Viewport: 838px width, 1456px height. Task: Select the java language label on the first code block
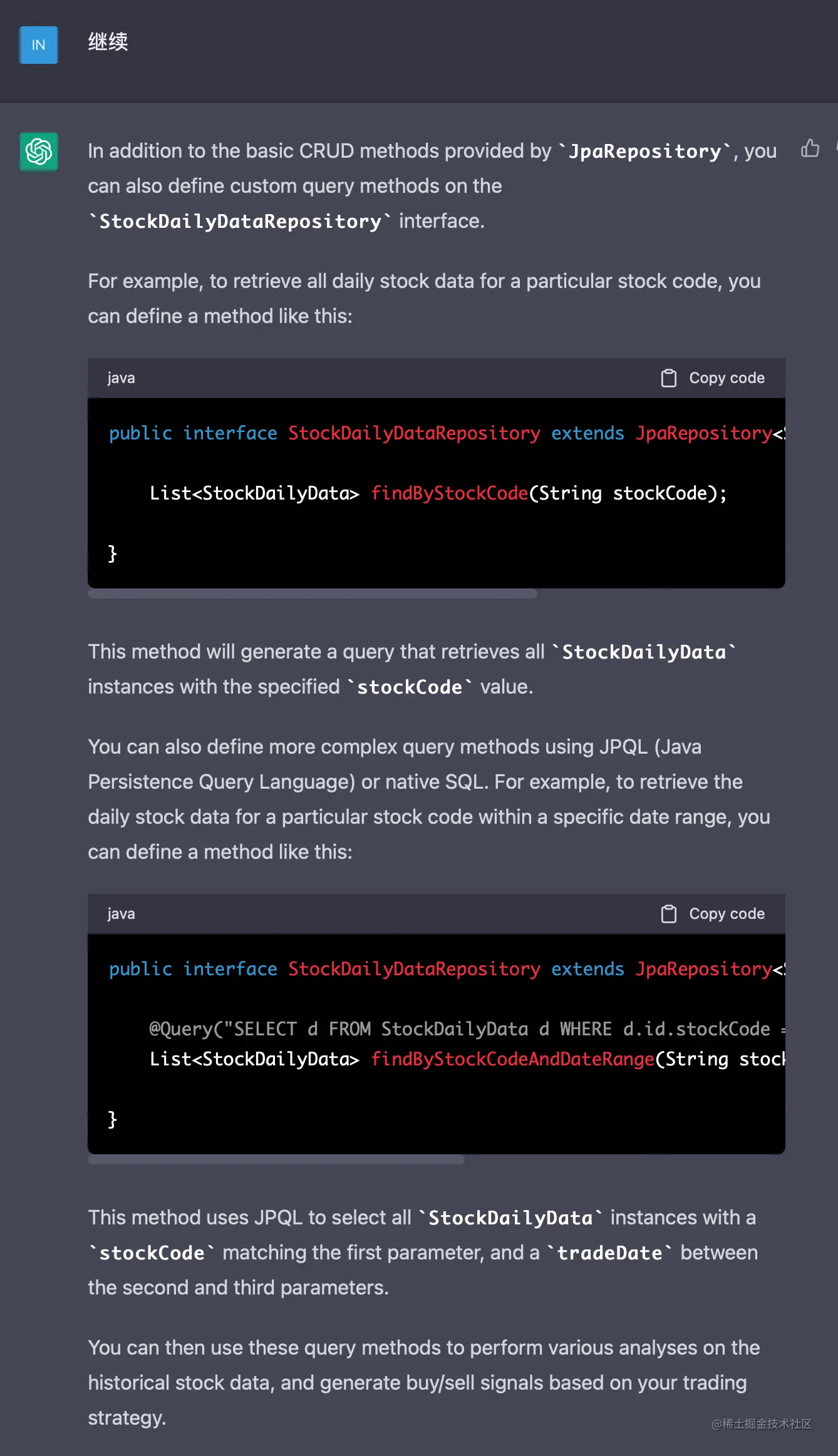[x=120, y=378]
